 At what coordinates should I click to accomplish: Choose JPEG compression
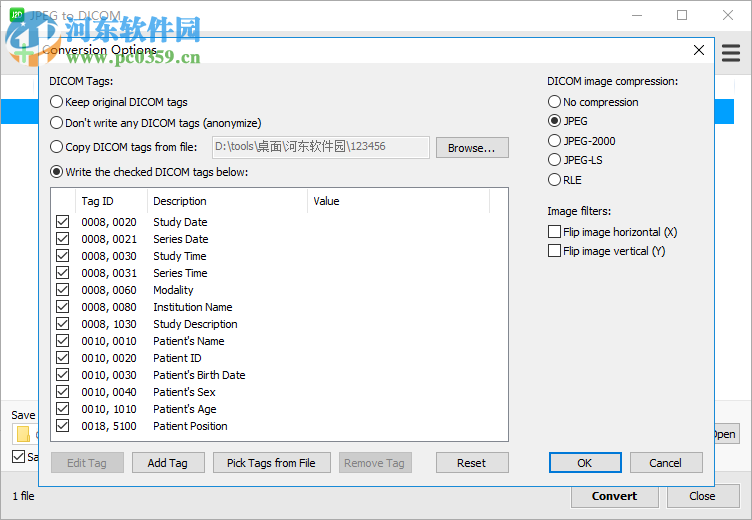coord(568,121)
